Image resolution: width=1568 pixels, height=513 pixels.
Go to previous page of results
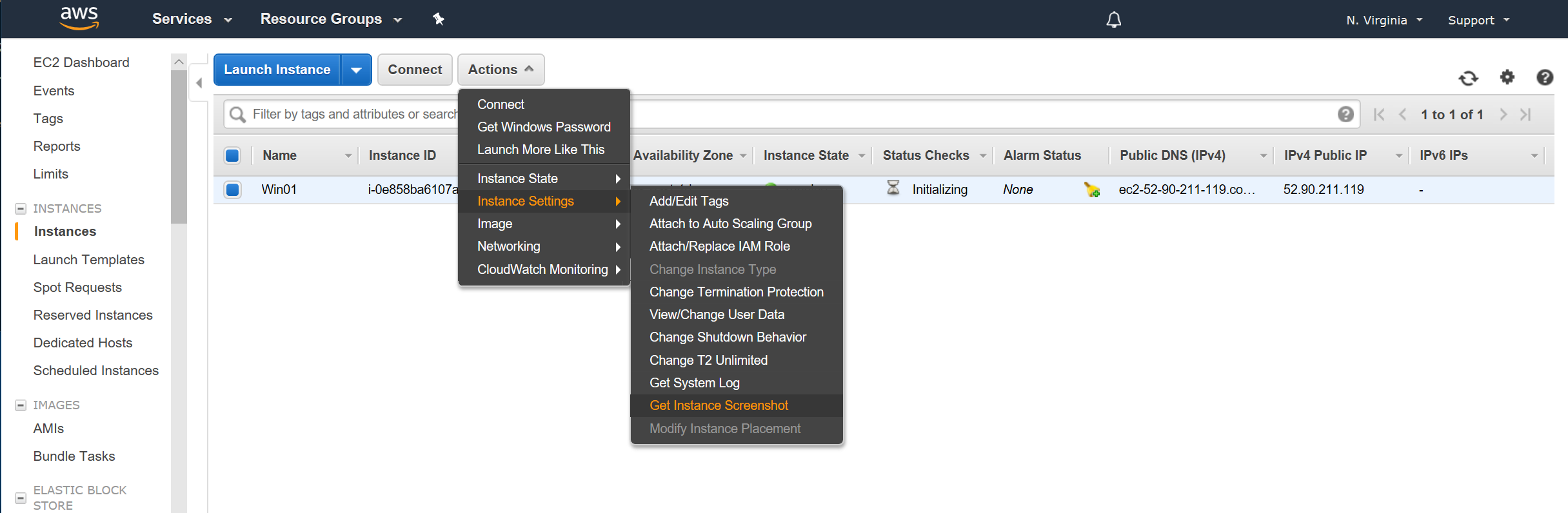tap(1402, 115)
